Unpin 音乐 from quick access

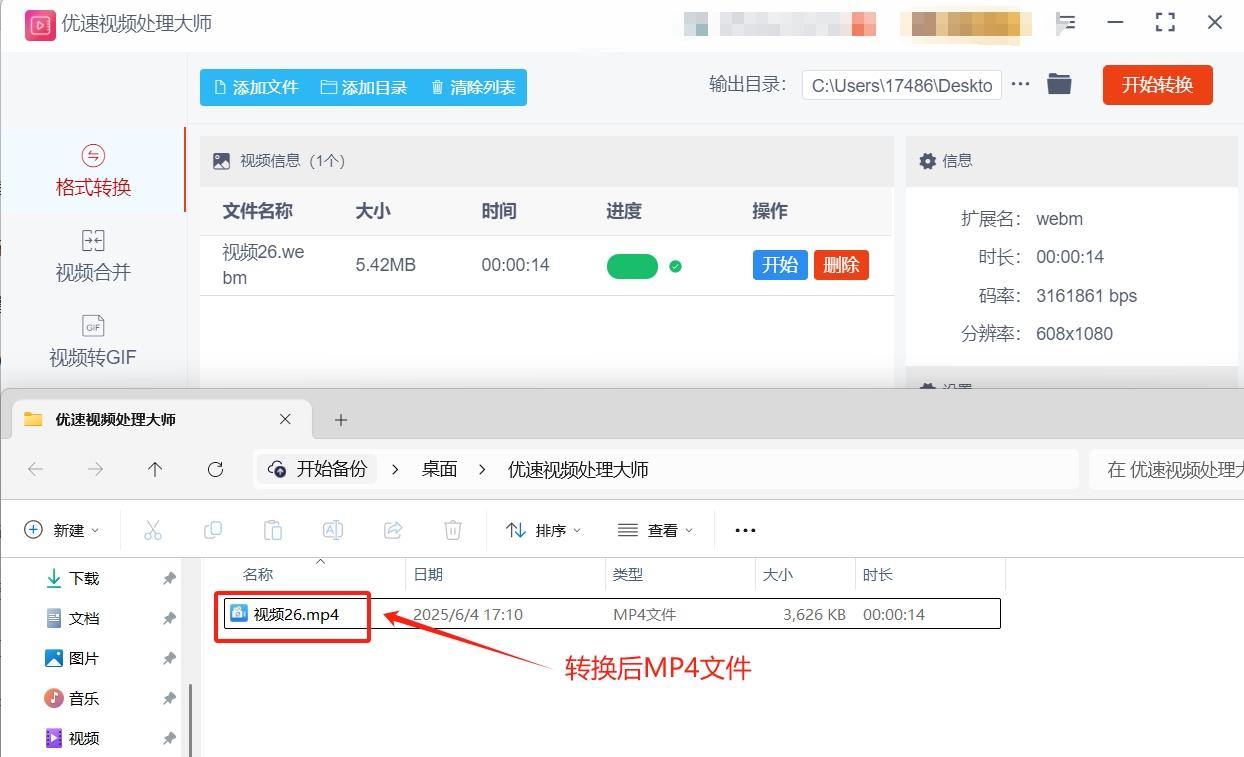point(169,698)
